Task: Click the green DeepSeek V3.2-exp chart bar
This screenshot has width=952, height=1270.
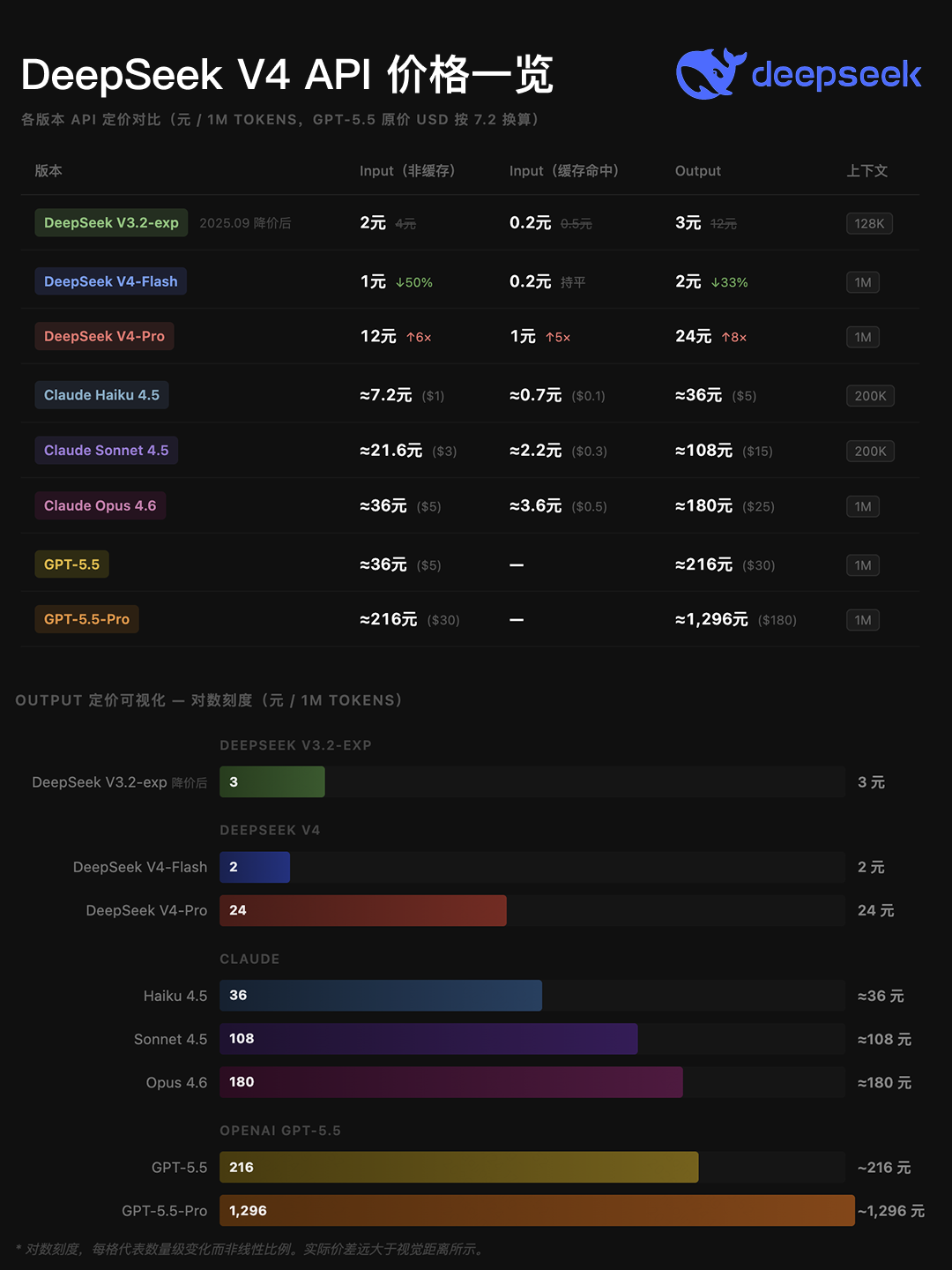Action: (x=271, y=782)
